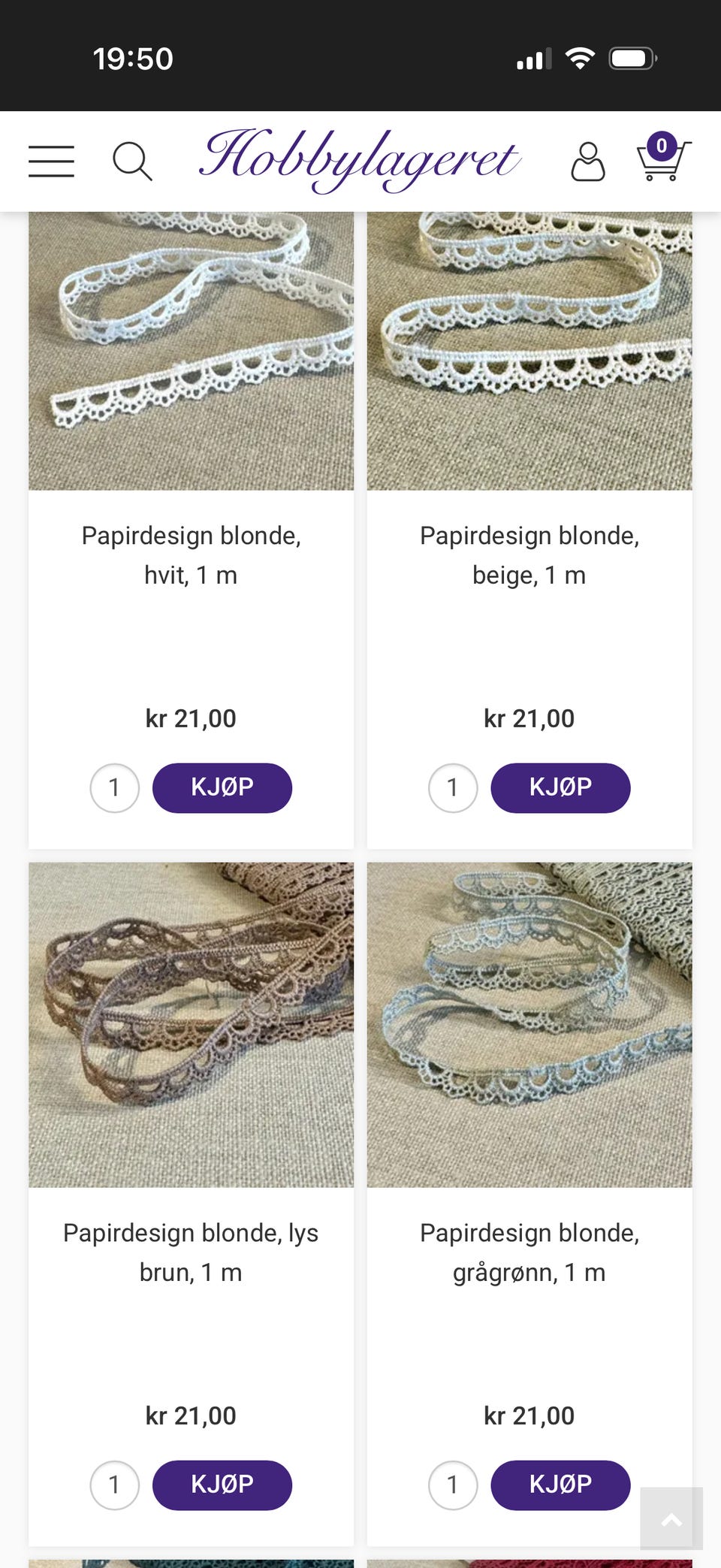Screen dimensions: 721x1568
Task: Tap the battery status icon
Action: click(633, 59)
